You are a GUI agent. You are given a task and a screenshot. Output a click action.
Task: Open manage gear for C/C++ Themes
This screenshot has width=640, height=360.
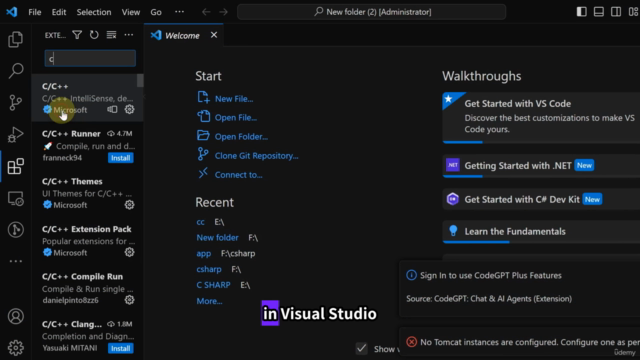point(129,205)
